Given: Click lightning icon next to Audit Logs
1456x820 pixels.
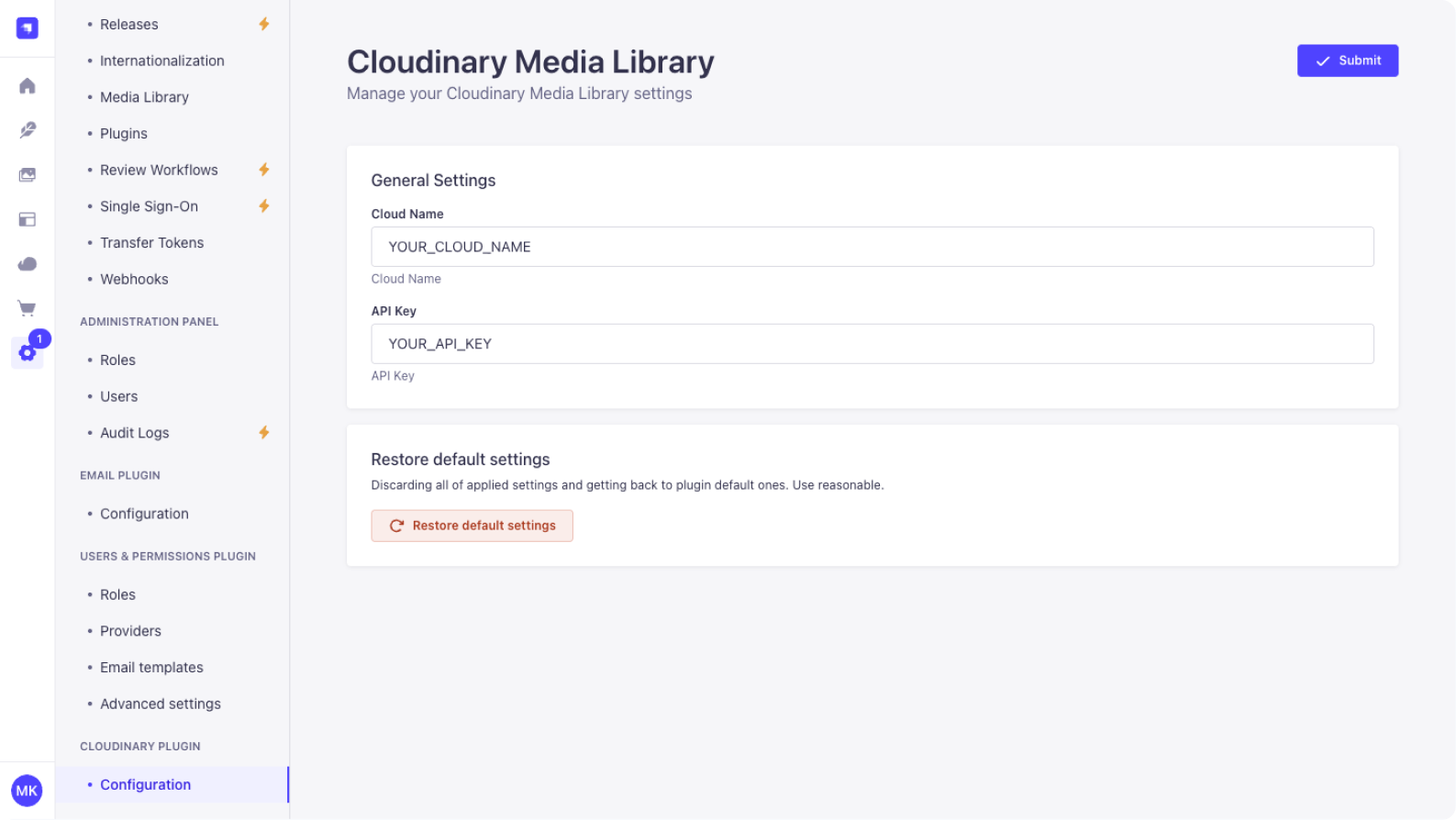Looking at the screenshot, I should (264, 432).
